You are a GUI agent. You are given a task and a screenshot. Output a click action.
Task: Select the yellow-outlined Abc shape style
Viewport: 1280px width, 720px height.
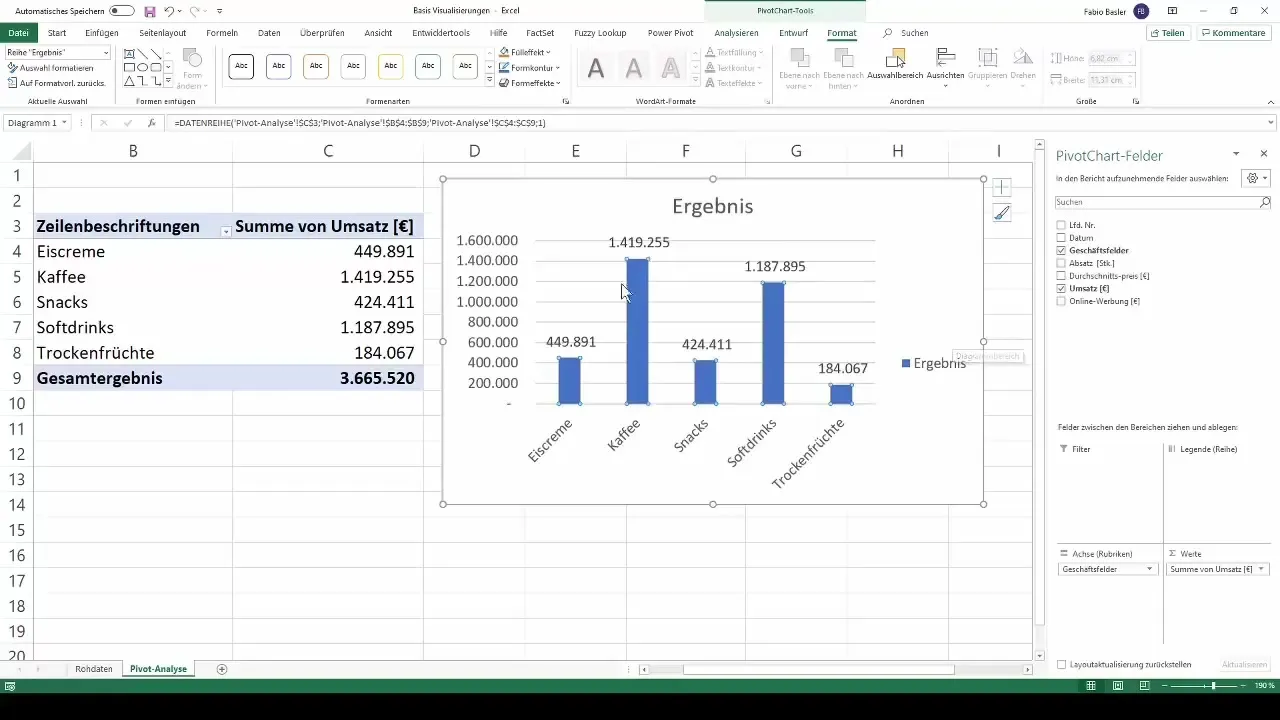pyautogui.click(x=390, y=67)
